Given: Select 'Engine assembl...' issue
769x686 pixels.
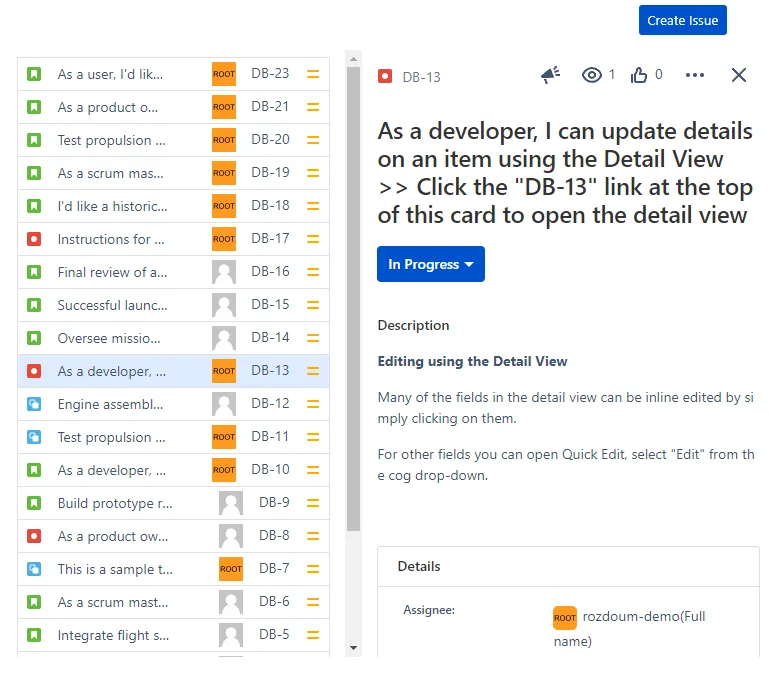Looking at the screenshot, I should [x=110, y=404].
